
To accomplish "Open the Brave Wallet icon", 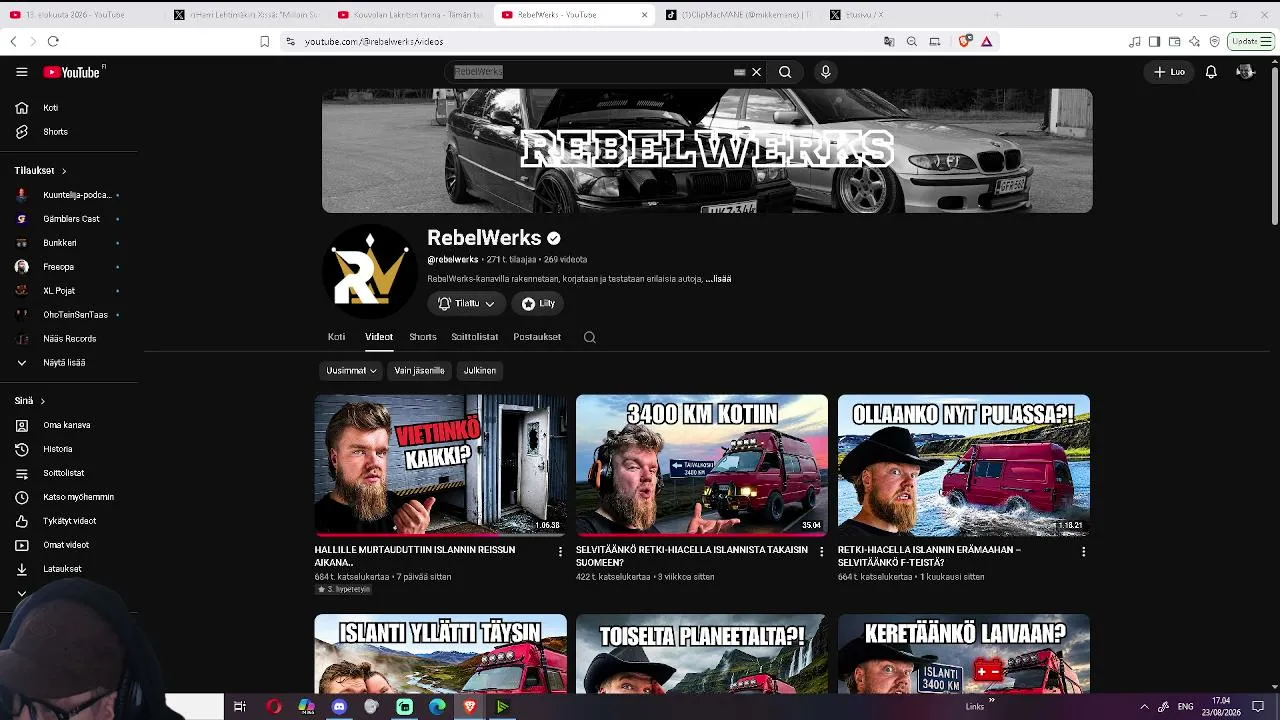I will (1174, 41).
